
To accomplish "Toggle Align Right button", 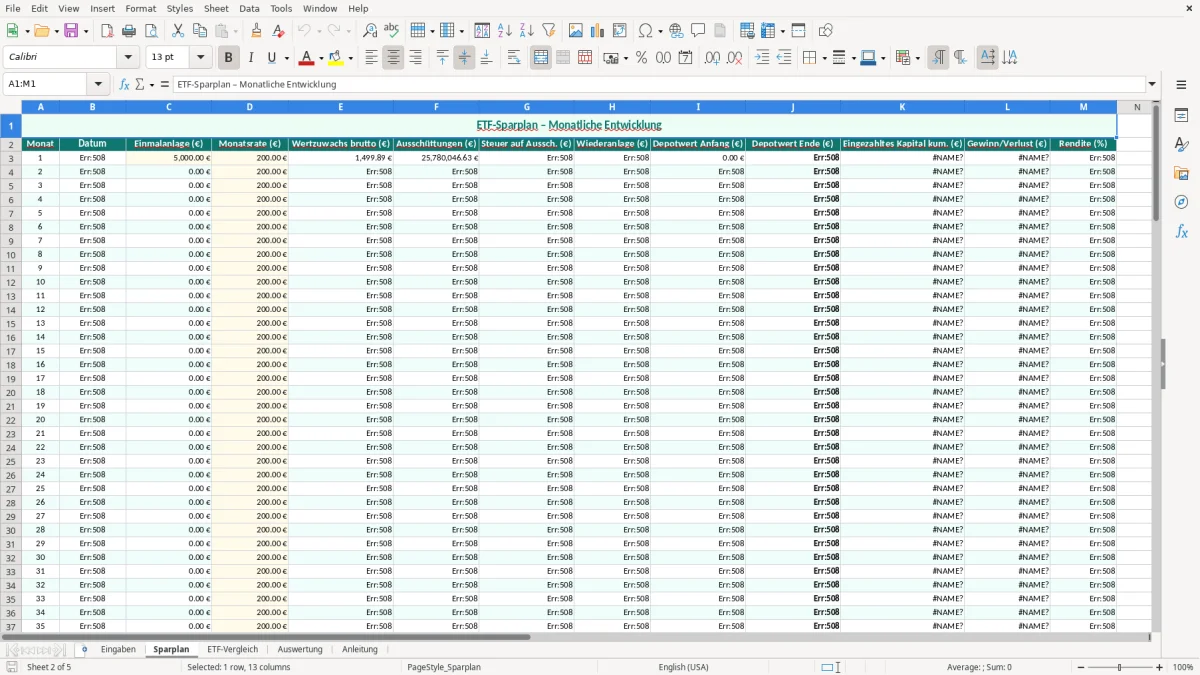I will coord(415,58).
